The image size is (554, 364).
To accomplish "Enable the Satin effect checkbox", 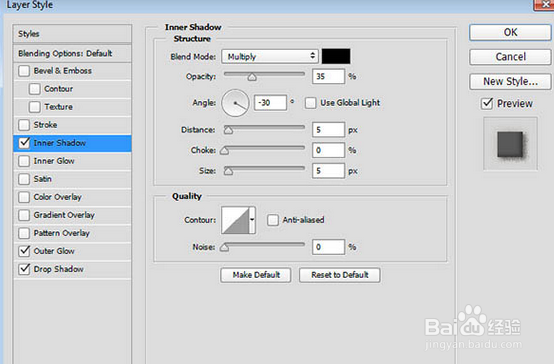I will coord(24,179).
